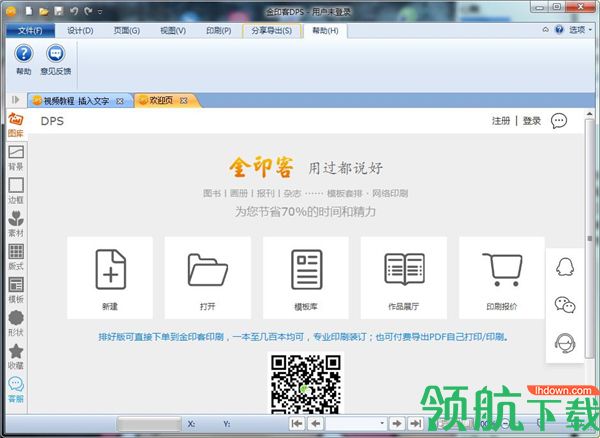This screenshot has height=438, width=600.
Task: Select the 帮助(H) ribbon tab
Action: (x=325, y=31)
